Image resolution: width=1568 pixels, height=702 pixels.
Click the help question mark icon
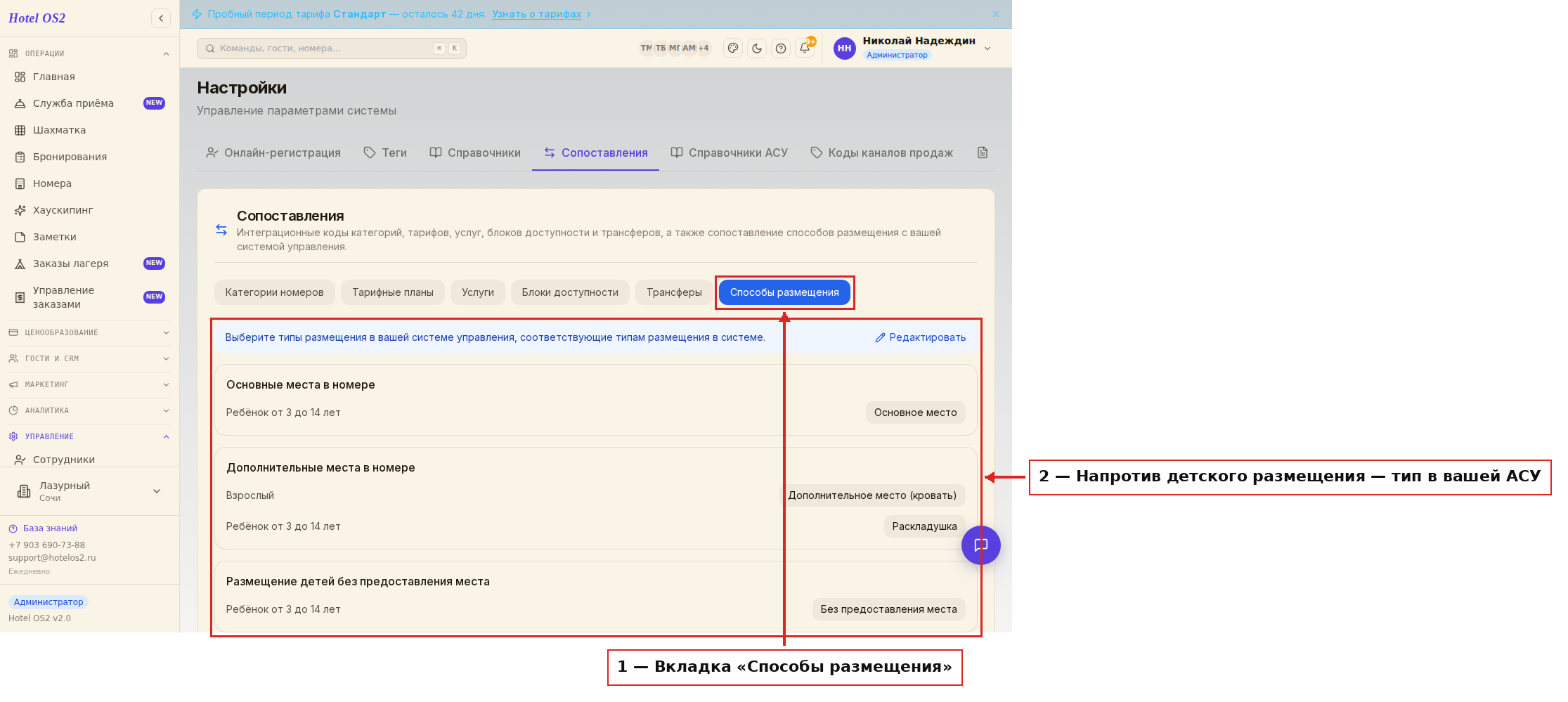[x=781, y=48]
